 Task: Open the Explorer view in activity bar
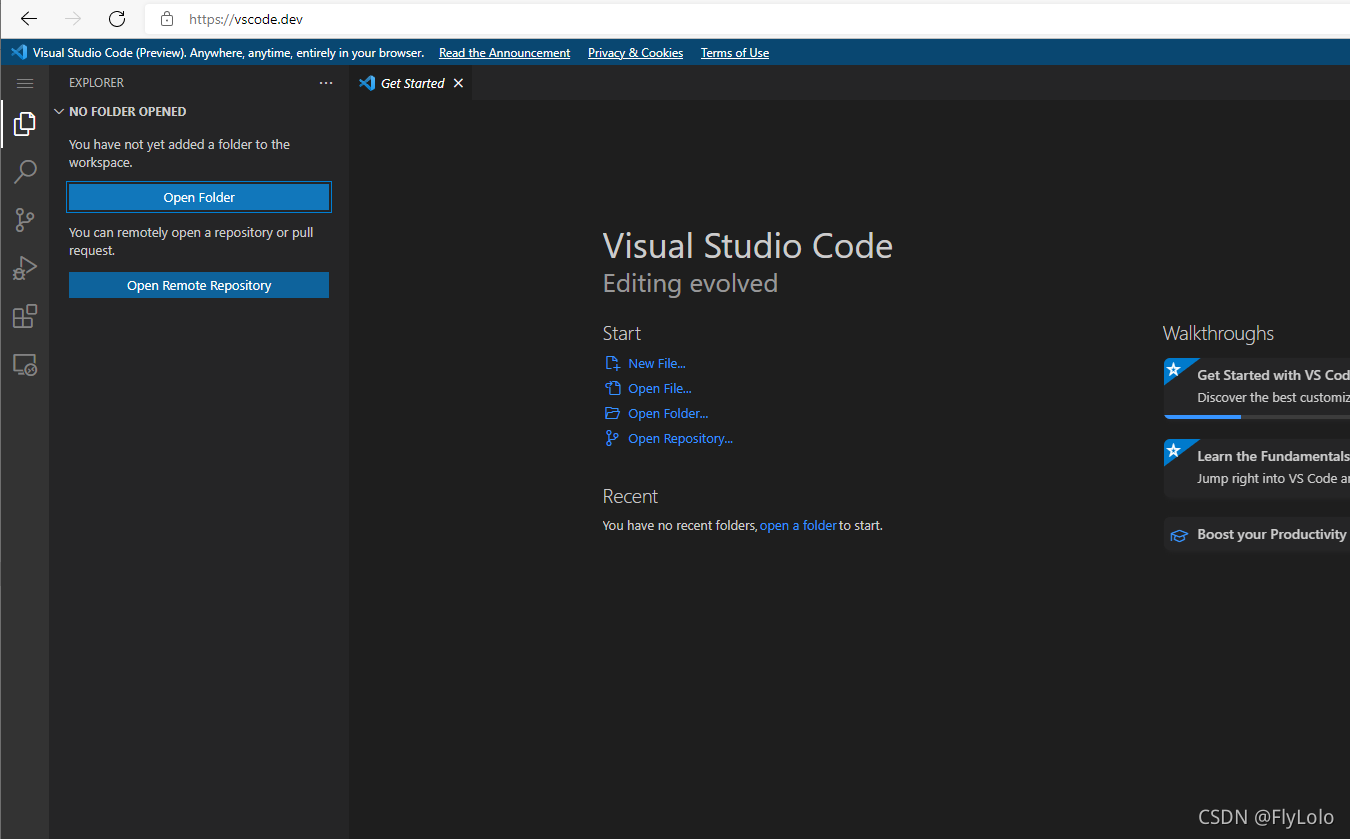(25, 124)
